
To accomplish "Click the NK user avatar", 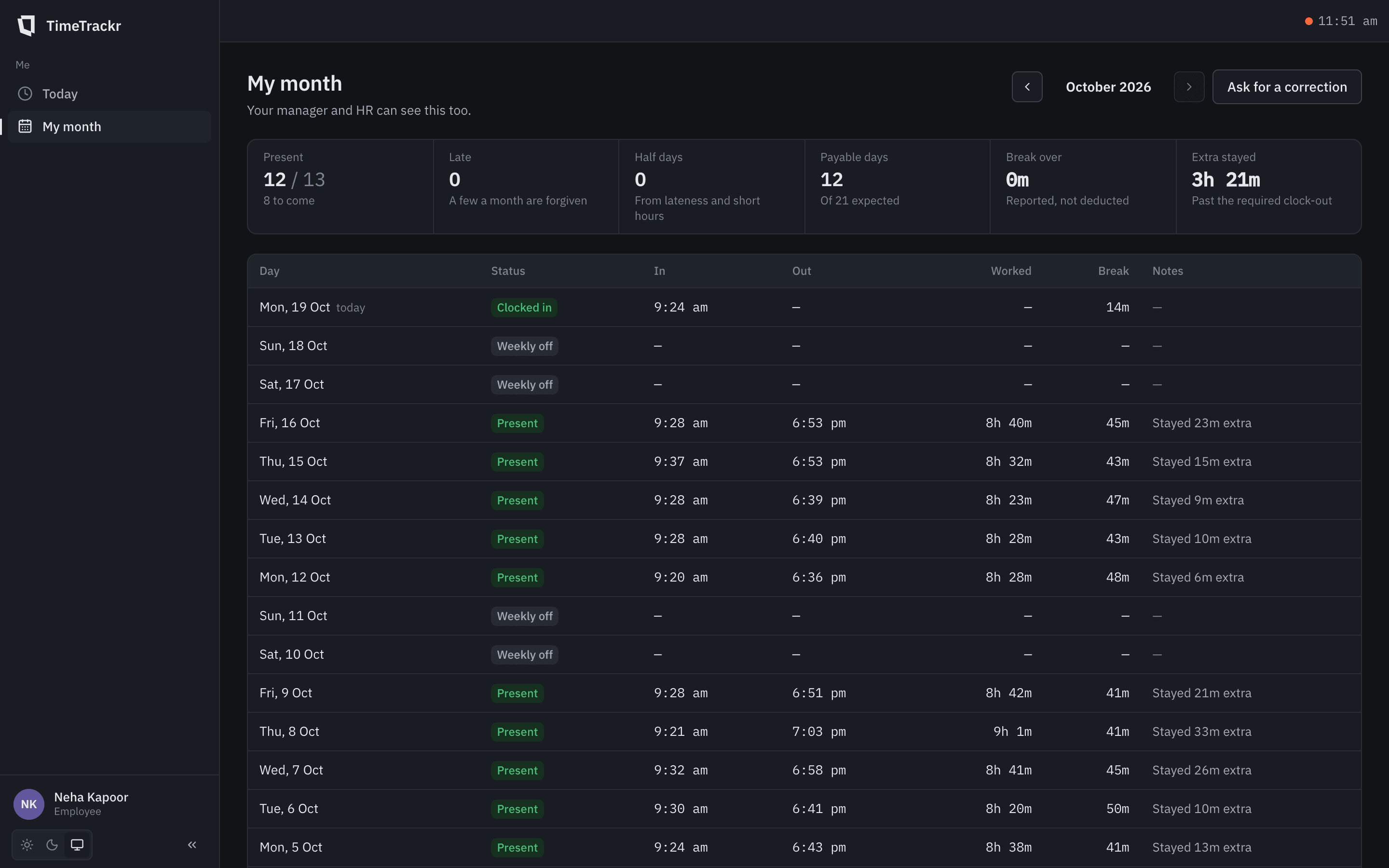I will (x=29, y=804).
